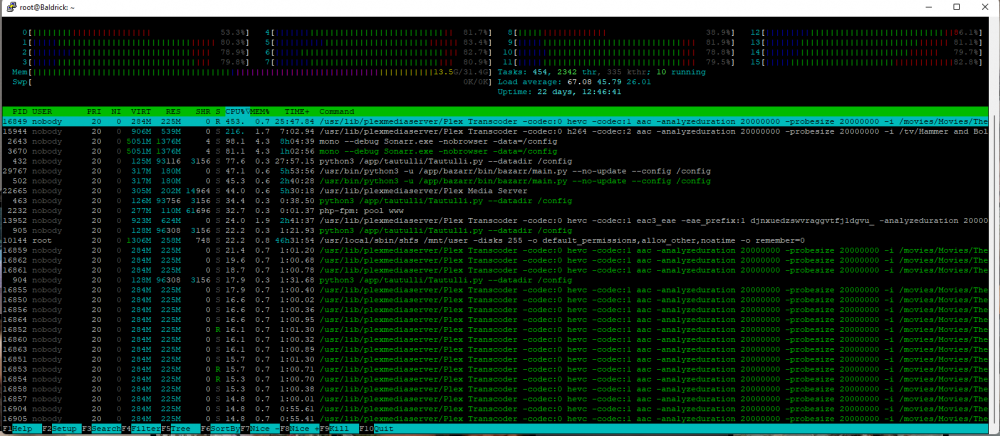This screenshot has height=436, width=1000.
Task: Select Tautulli.py process PID 432
Action: [x=495, y=161]
